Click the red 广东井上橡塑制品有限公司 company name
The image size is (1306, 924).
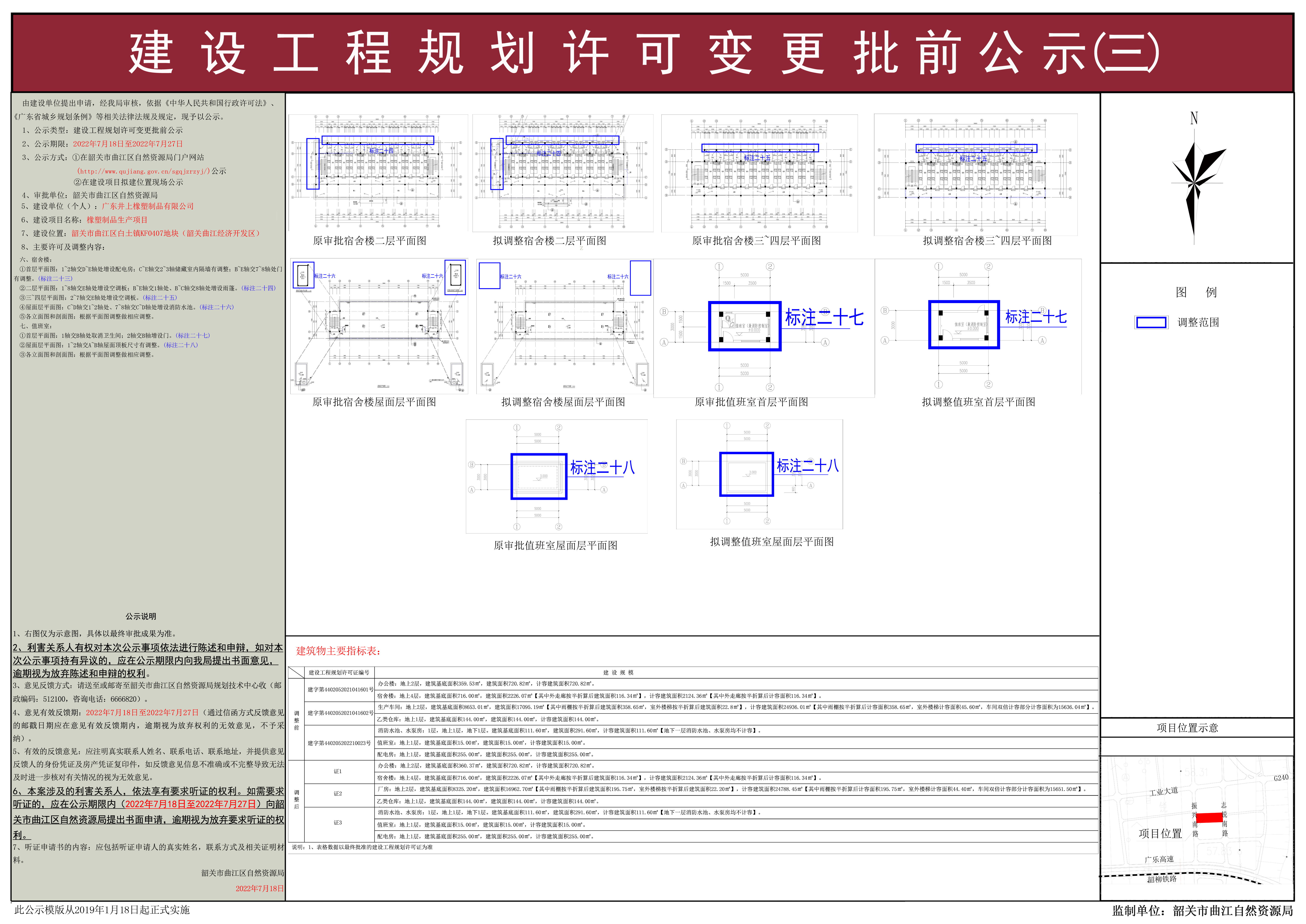[x=148, y=207]
